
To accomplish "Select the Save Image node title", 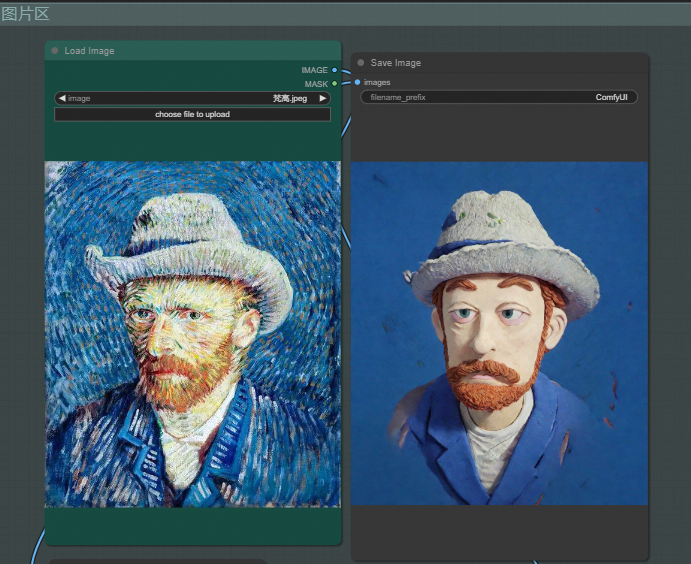I will [396, 63].
